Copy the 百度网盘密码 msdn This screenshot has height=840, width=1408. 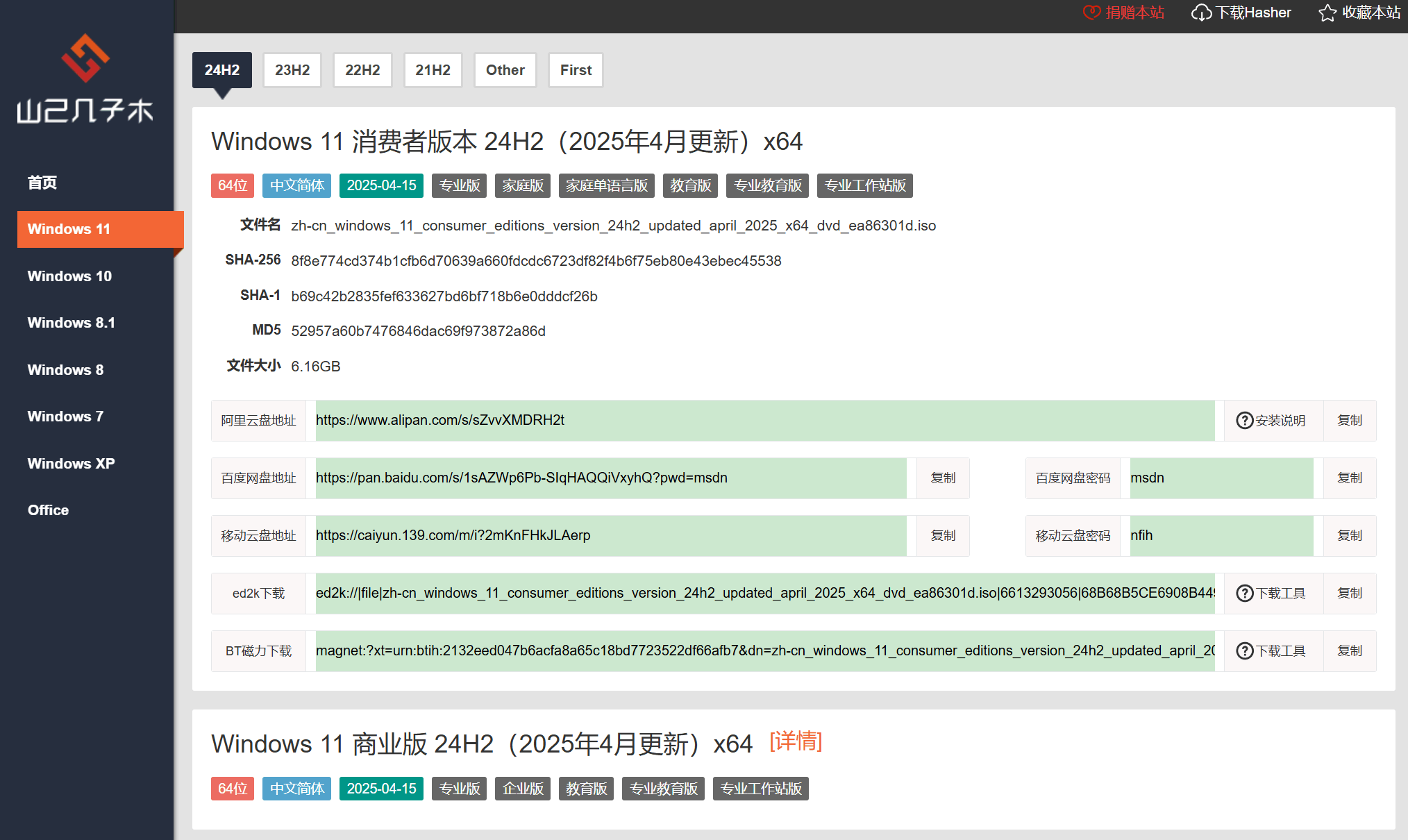tap(1350, 478)
